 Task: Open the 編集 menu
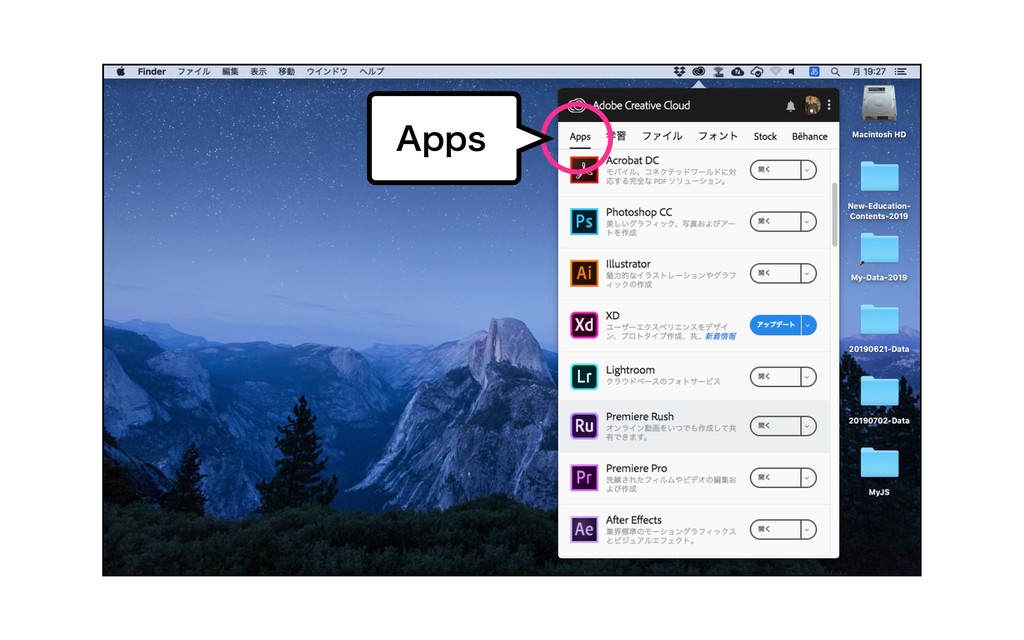230,72
